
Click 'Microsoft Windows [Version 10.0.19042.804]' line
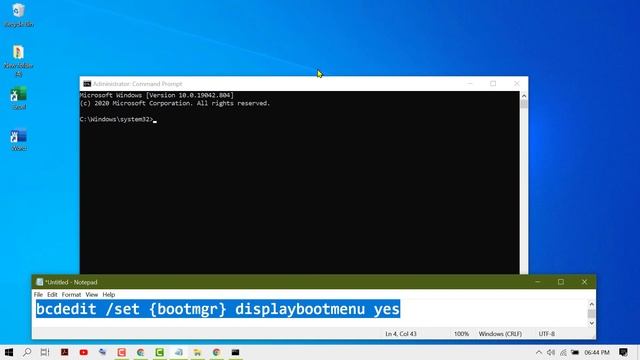click(157, 95)
